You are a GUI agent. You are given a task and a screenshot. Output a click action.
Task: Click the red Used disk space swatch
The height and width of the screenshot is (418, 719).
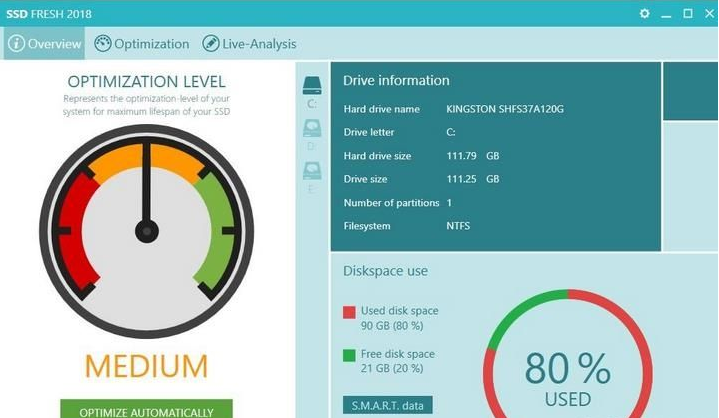tap(349, 312)
